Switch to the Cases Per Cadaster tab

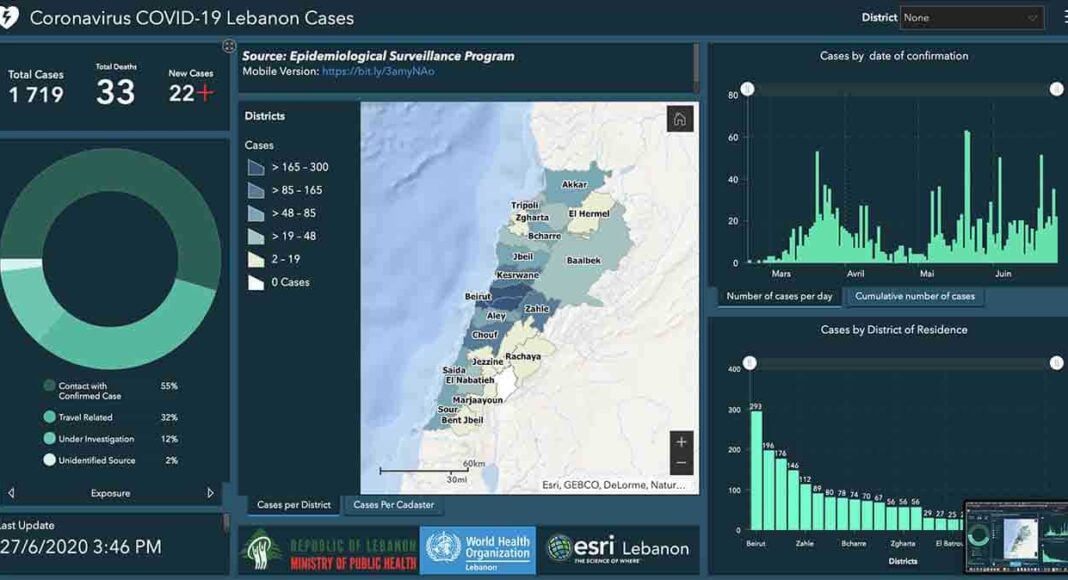point(393,505)
